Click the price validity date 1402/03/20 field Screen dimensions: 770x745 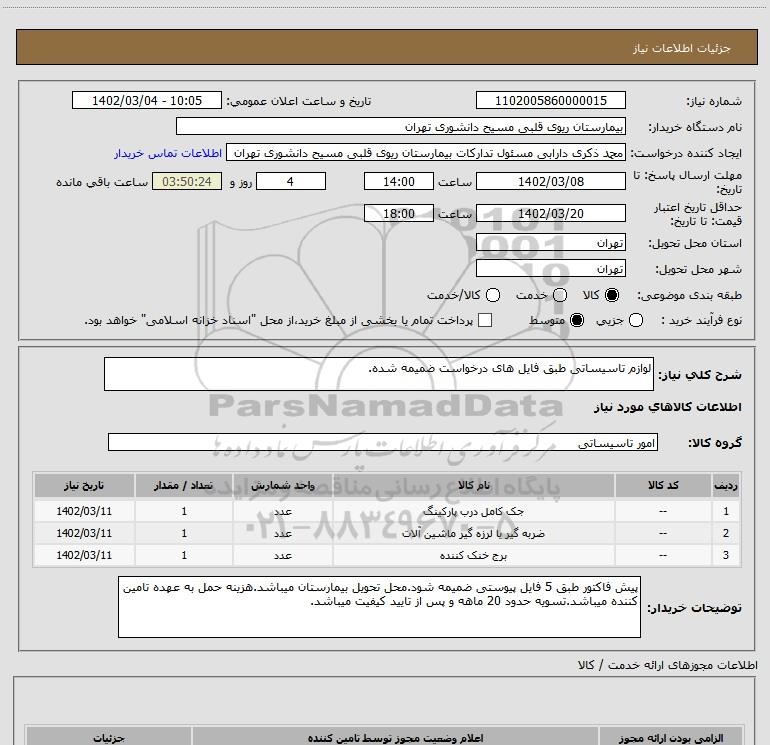pos(550,214)
